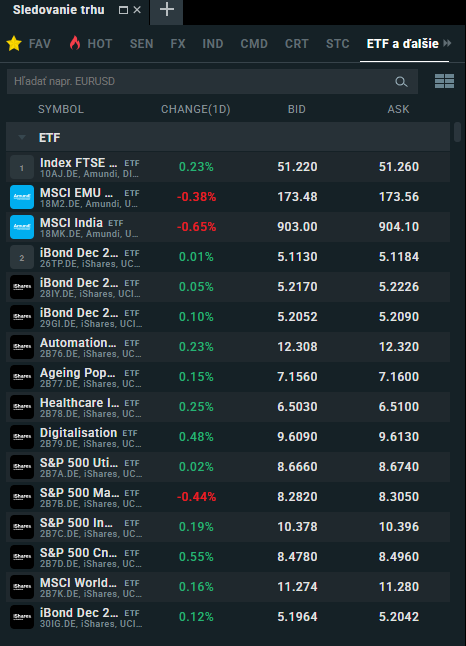466x646 pixels.
Task: Click the 0.25% change for Healthcare
Action: (x=196, y=407)
